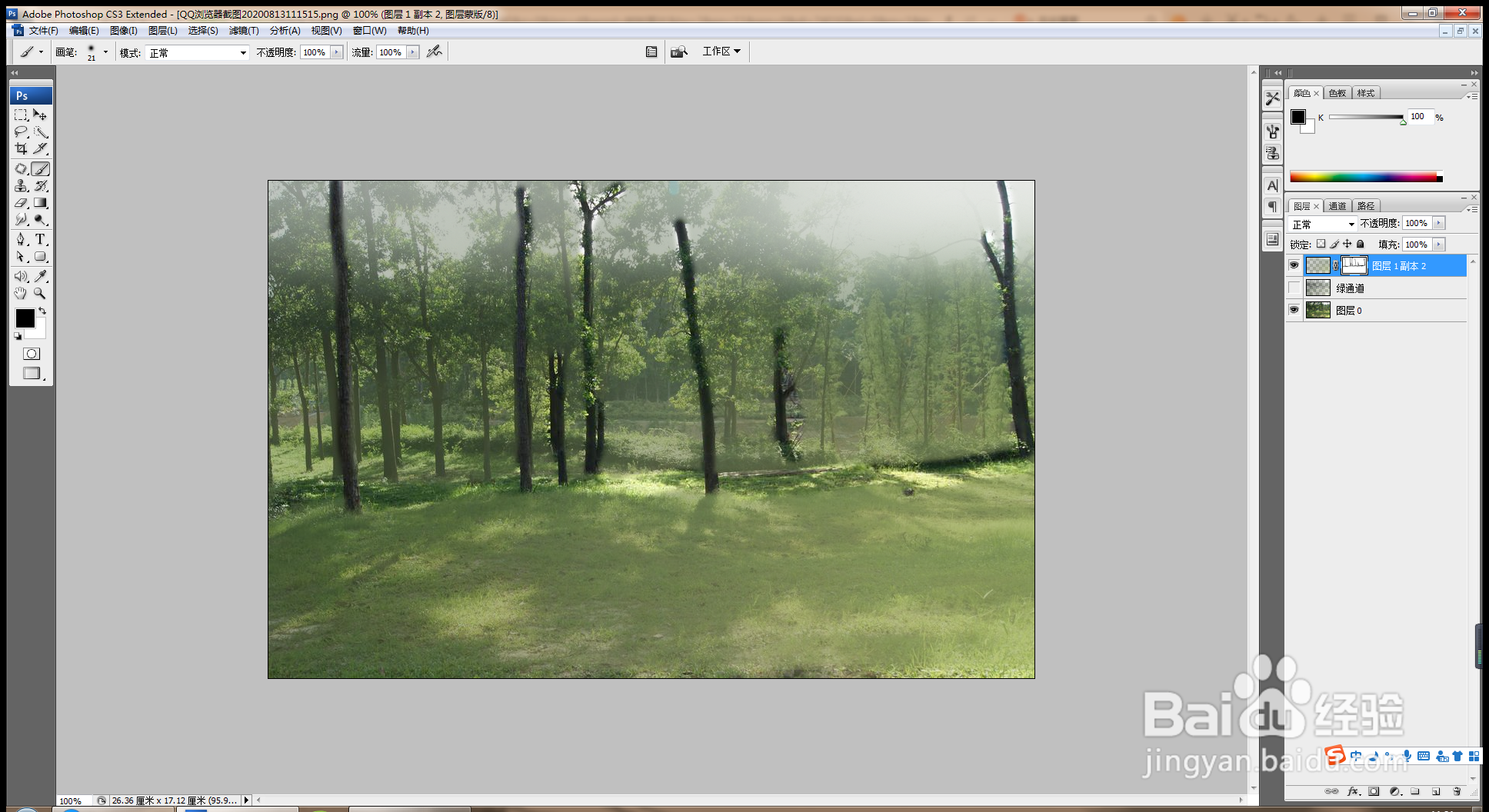Open the 图像(I) menu
Viewport: 1489px width, 812px height.
coord(123,31)
